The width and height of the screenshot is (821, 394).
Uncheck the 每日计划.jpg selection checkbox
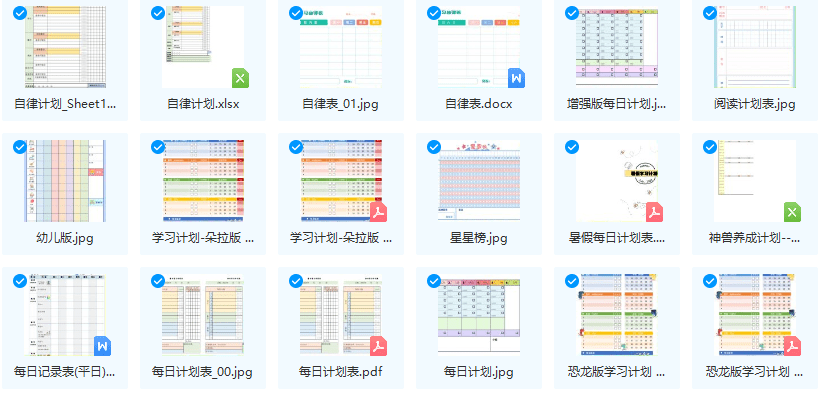434,281
